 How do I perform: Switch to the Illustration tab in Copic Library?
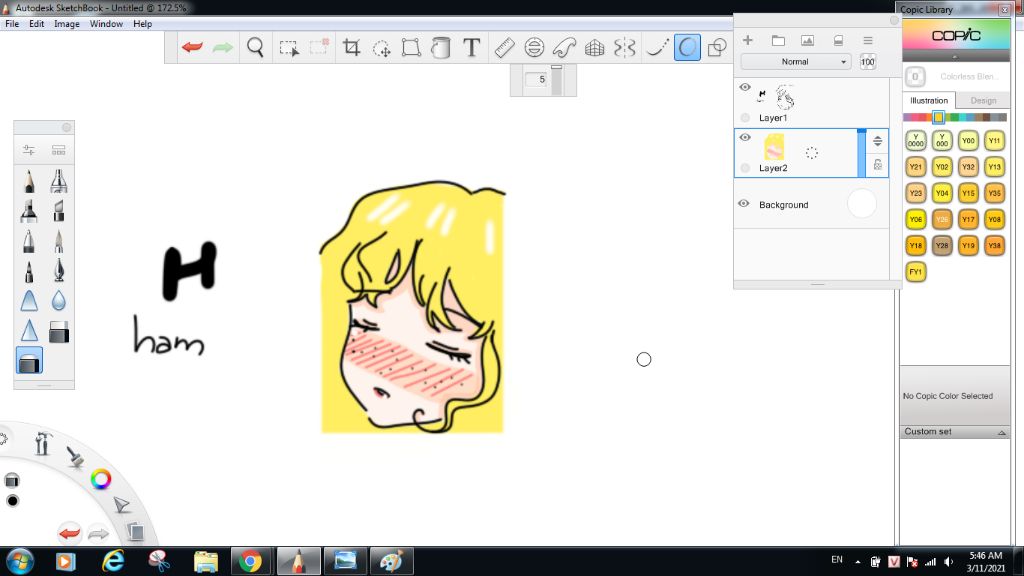coord(929,101)
